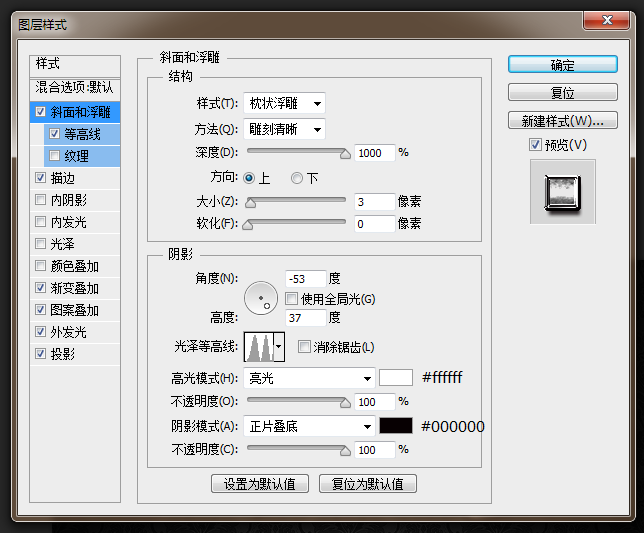Click the 高度 field showing 37
644x533 pixels.
point(306,317)
